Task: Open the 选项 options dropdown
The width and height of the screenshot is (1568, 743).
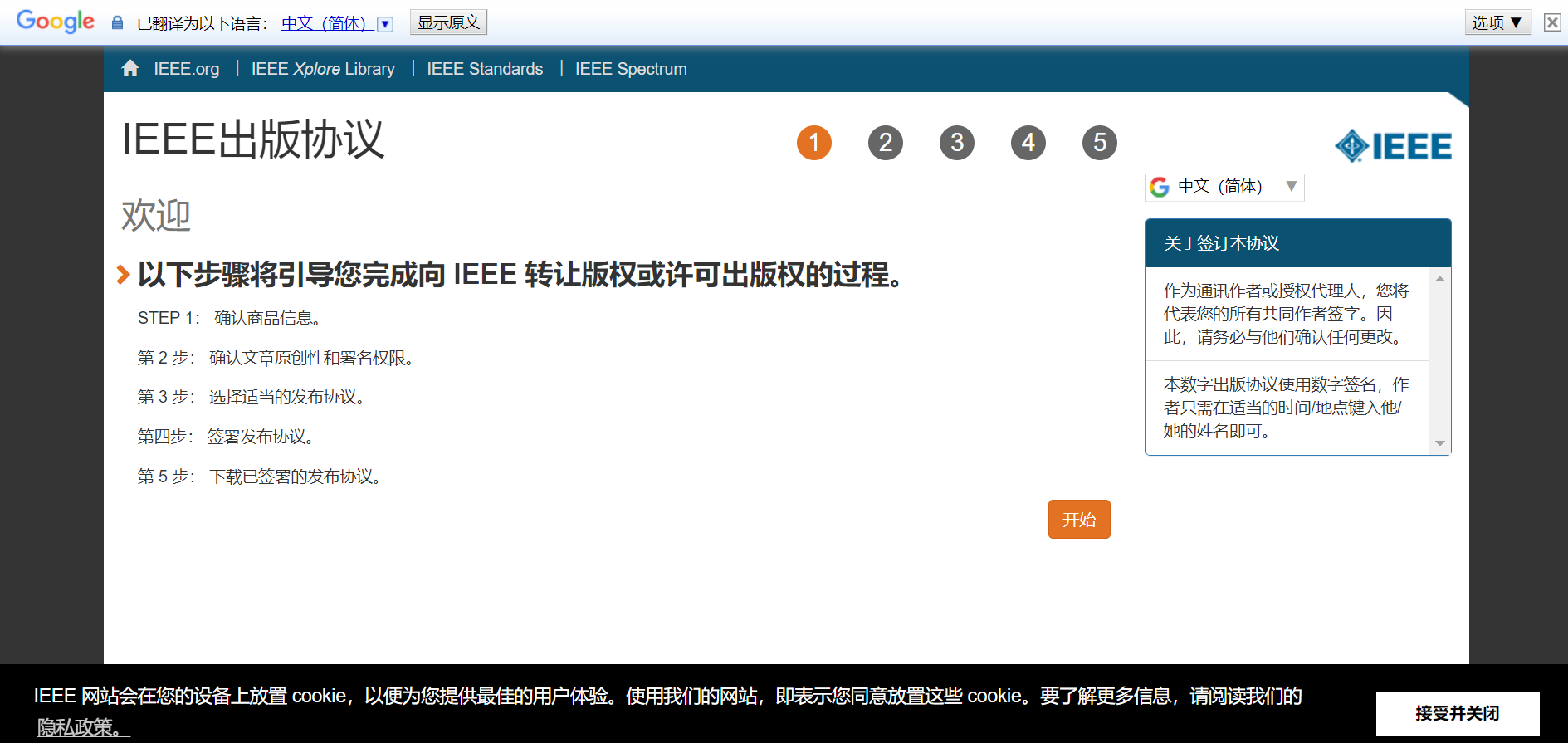Action: [1497, 22]
